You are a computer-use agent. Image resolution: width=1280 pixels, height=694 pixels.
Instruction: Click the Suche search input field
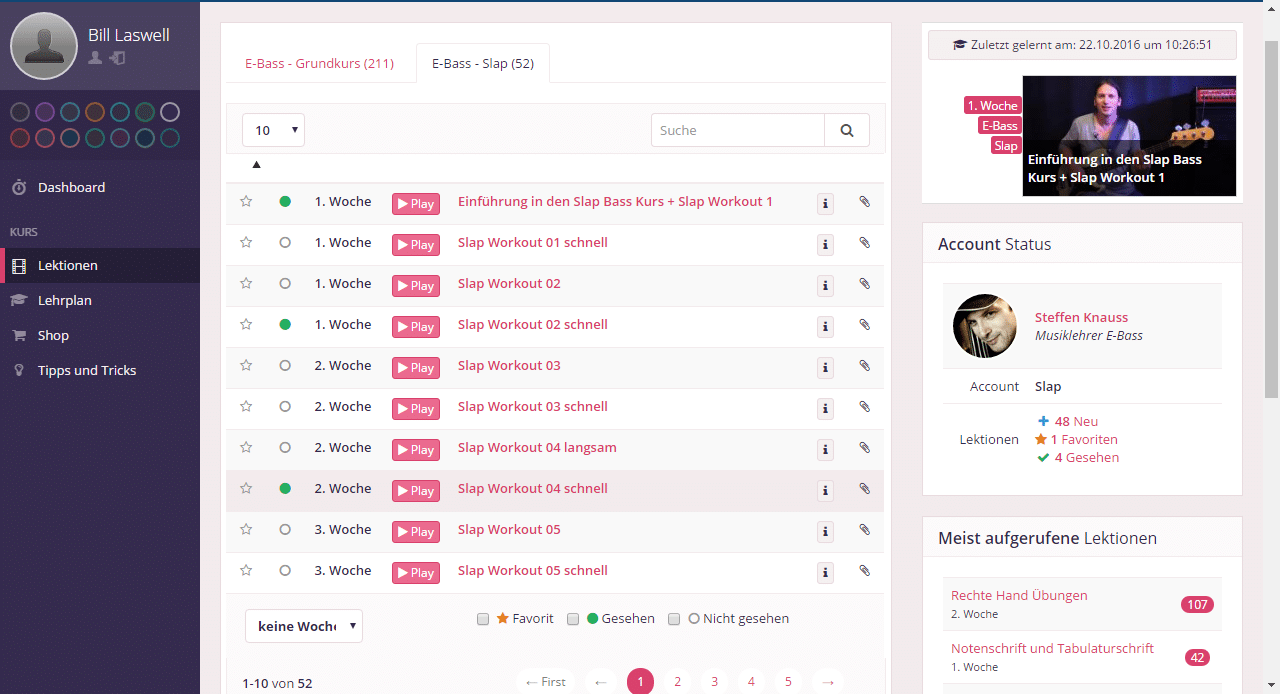pyautogui.click(x=737, y=130)
